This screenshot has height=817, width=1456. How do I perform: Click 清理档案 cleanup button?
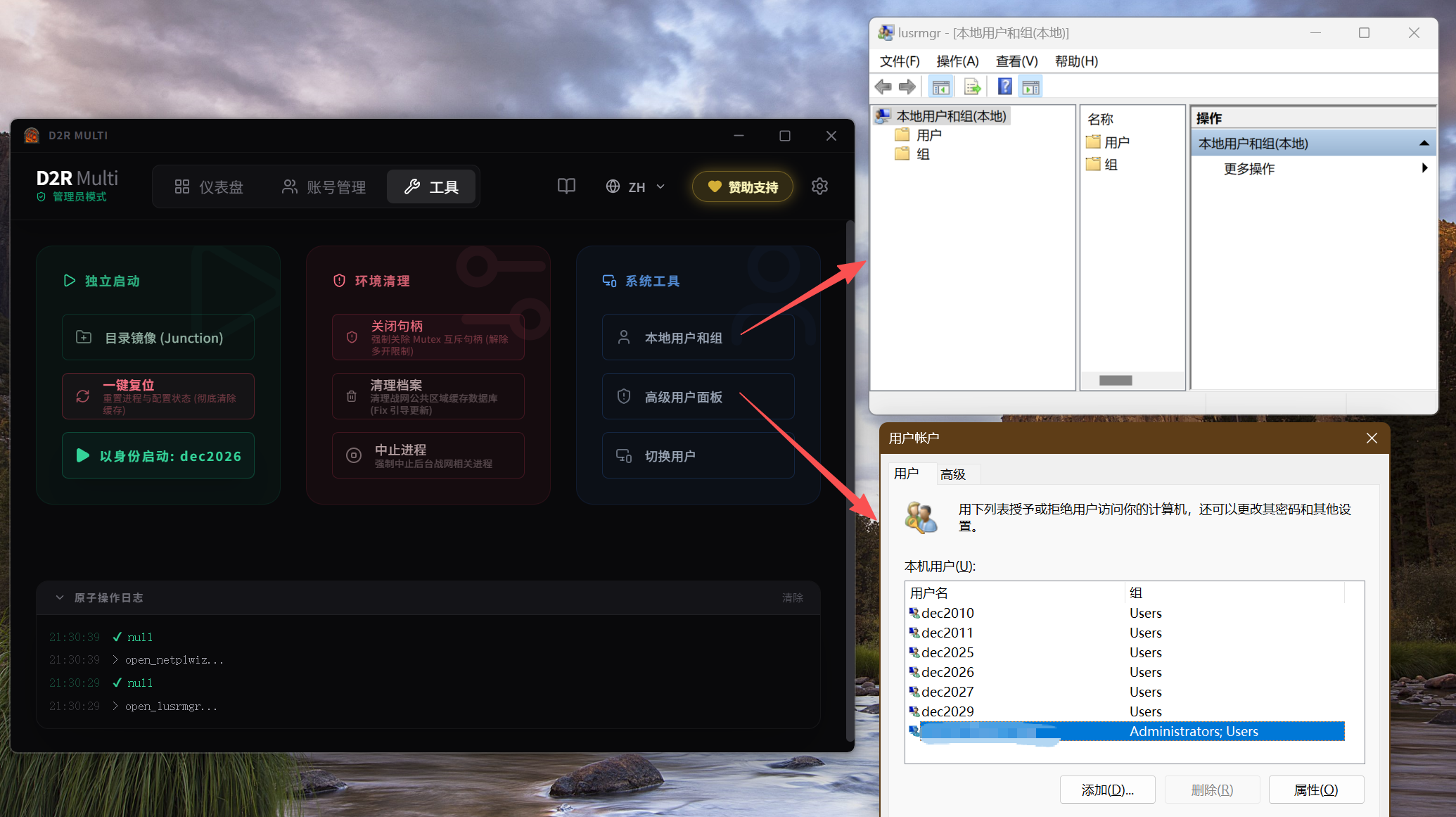click(428, 396)
